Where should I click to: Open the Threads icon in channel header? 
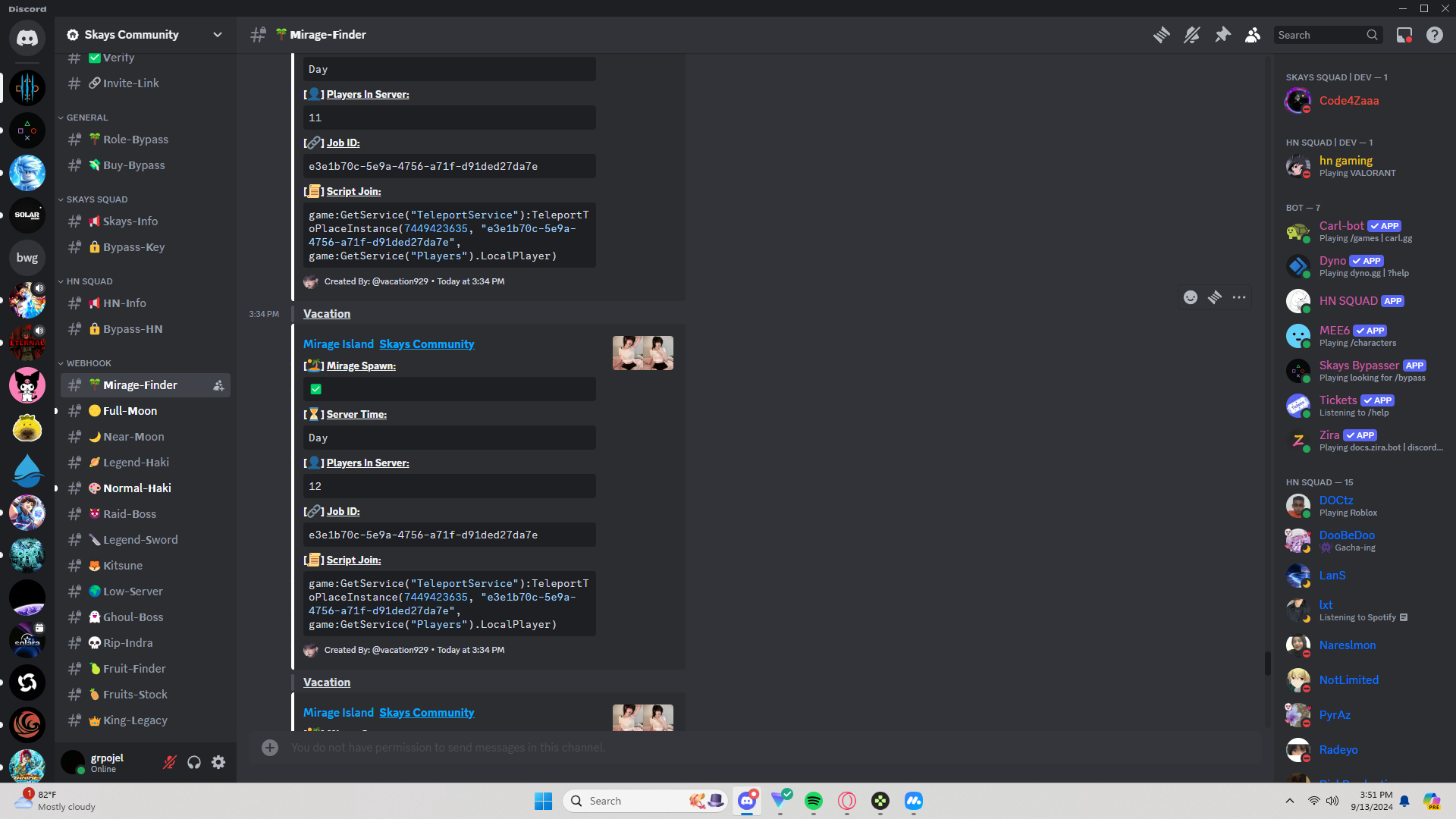[1161, 35]
